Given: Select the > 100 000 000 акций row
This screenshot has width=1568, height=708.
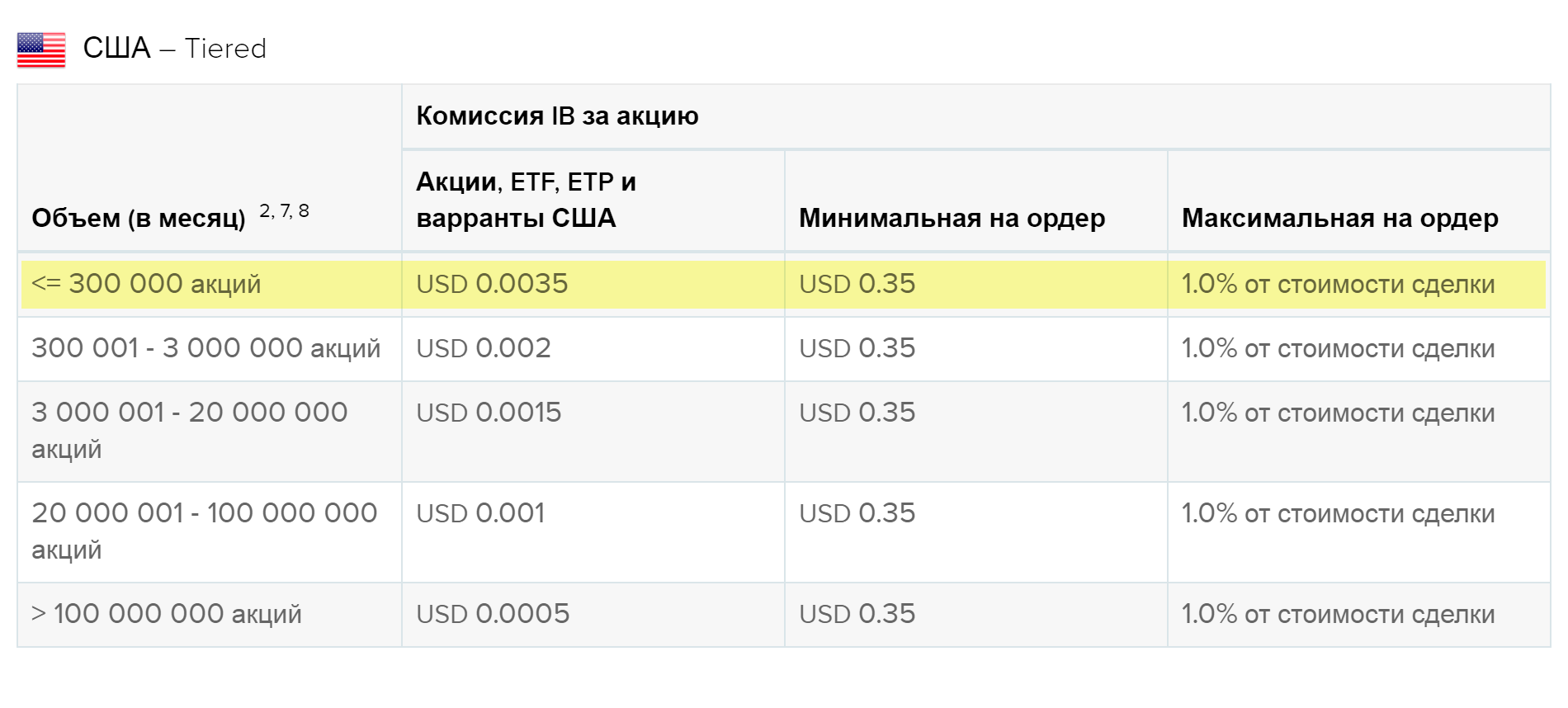Looking at the screenshot, I should click(x=783, y=614).
